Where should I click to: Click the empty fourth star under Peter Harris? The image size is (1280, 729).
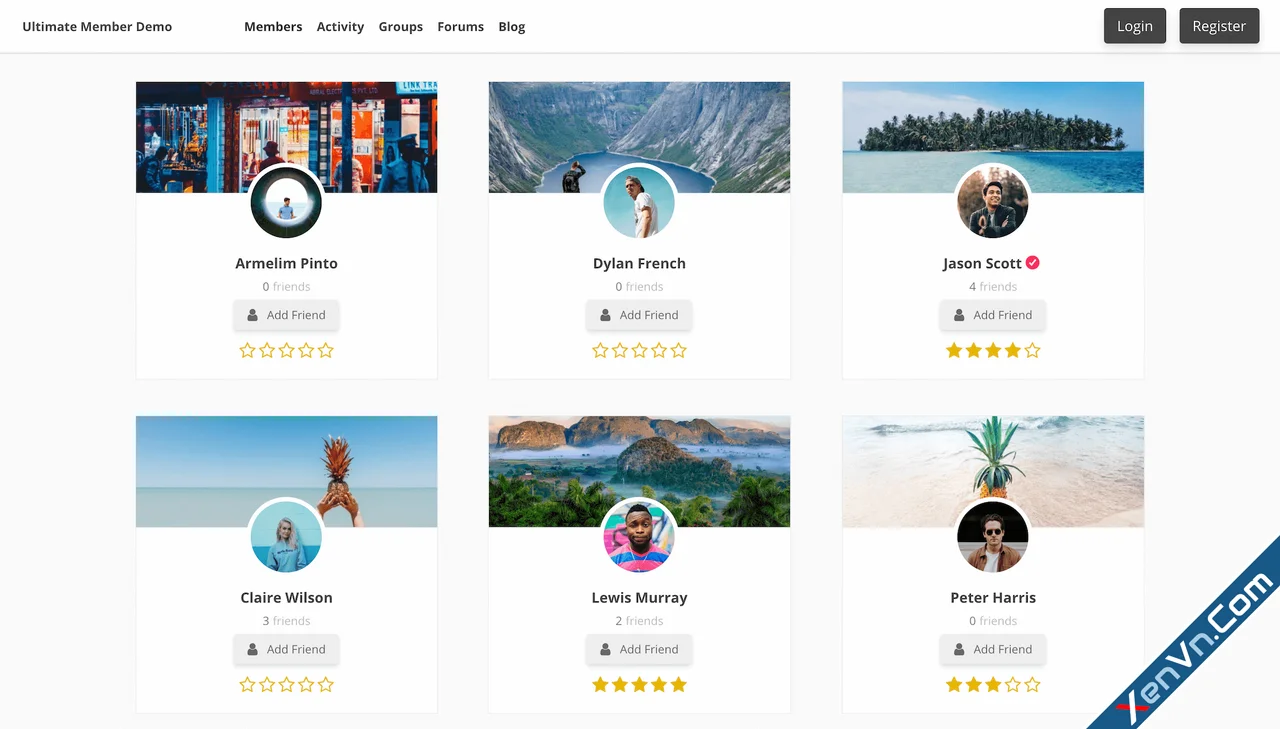[x=1012, y=684]
